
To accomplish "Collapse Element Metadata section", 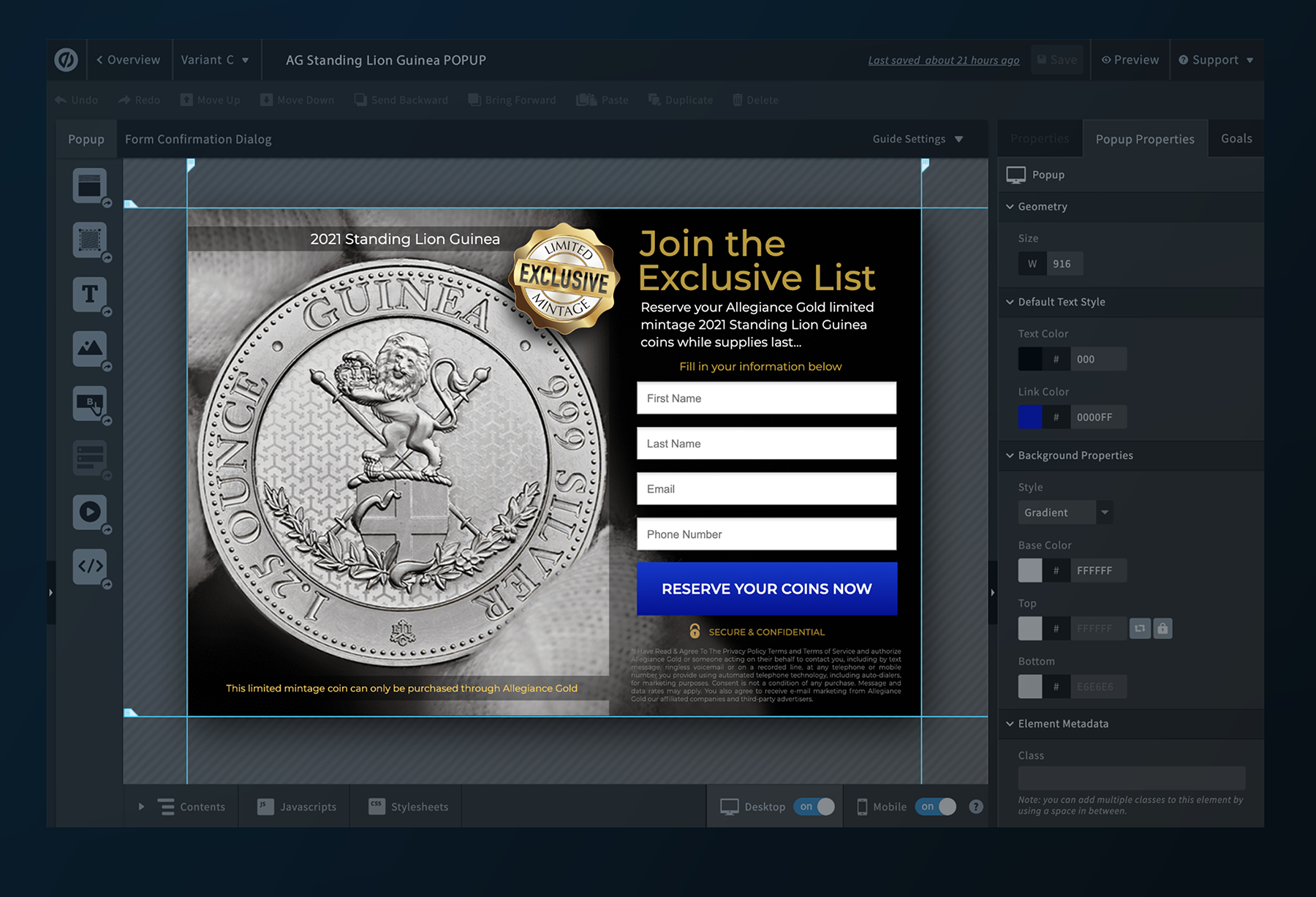I will pyautogui.click(x=1010, y=724).
